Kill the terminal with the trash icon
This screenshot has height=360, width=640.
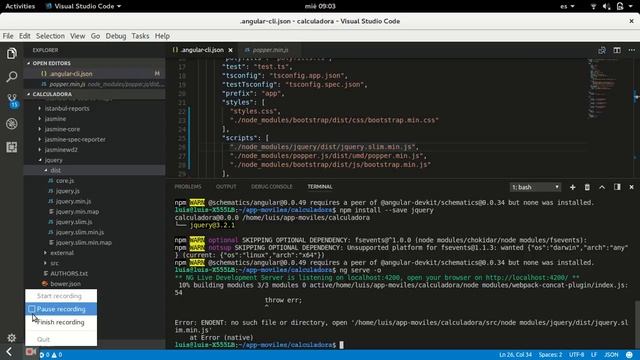tap(587, 187)
